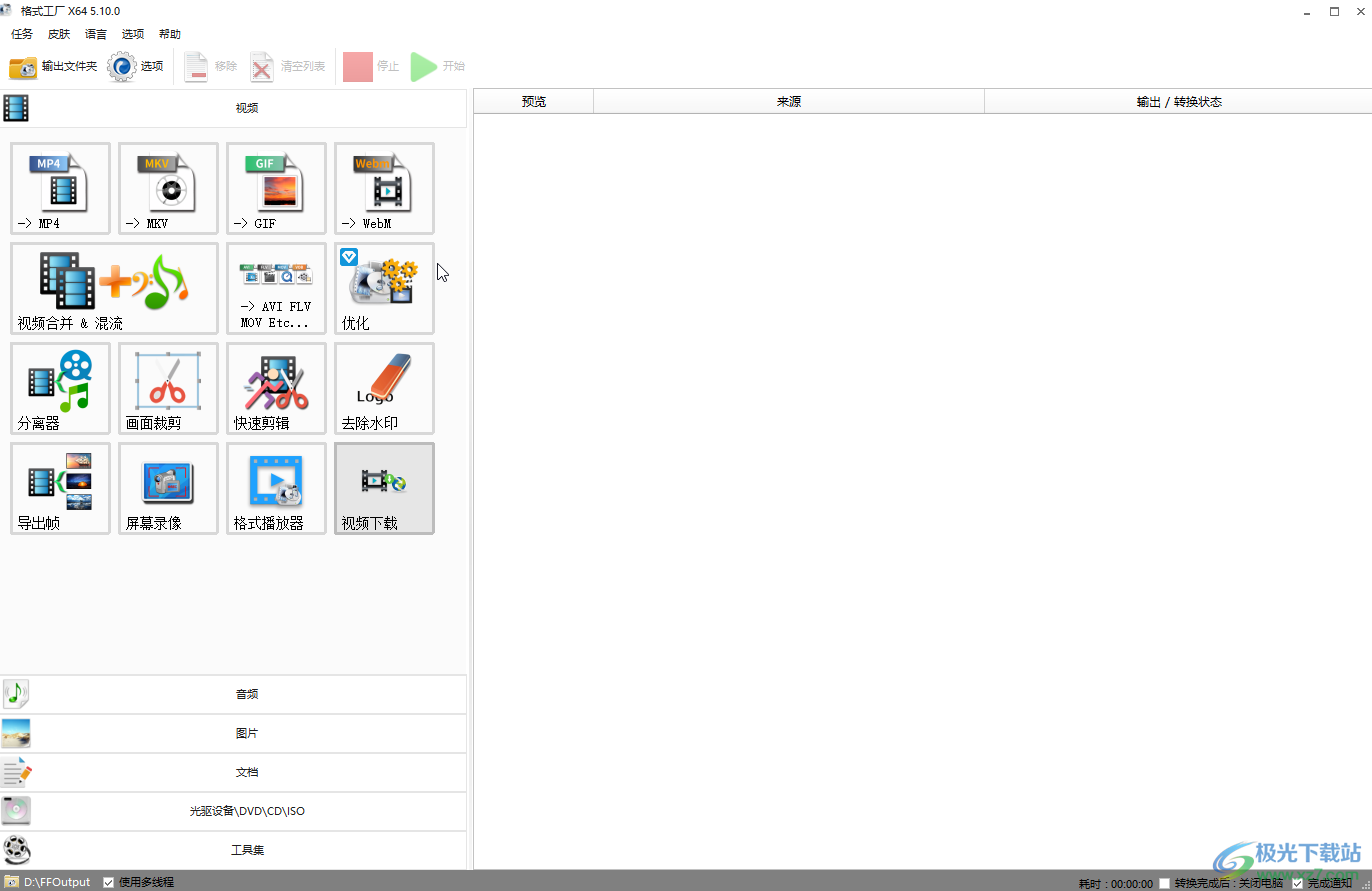Click the 选项 gear toolbar button
This screenshot has height=891, width=1372.
click(135, 67)
